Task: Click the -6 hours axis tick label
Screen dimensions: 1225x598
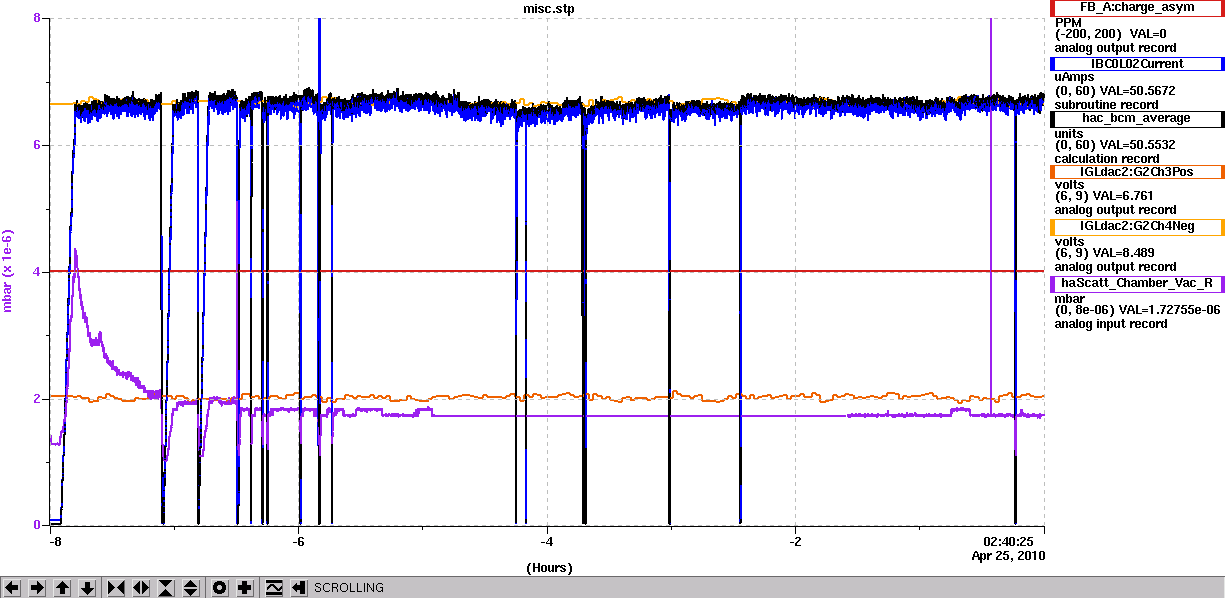Action: [299, 541]
